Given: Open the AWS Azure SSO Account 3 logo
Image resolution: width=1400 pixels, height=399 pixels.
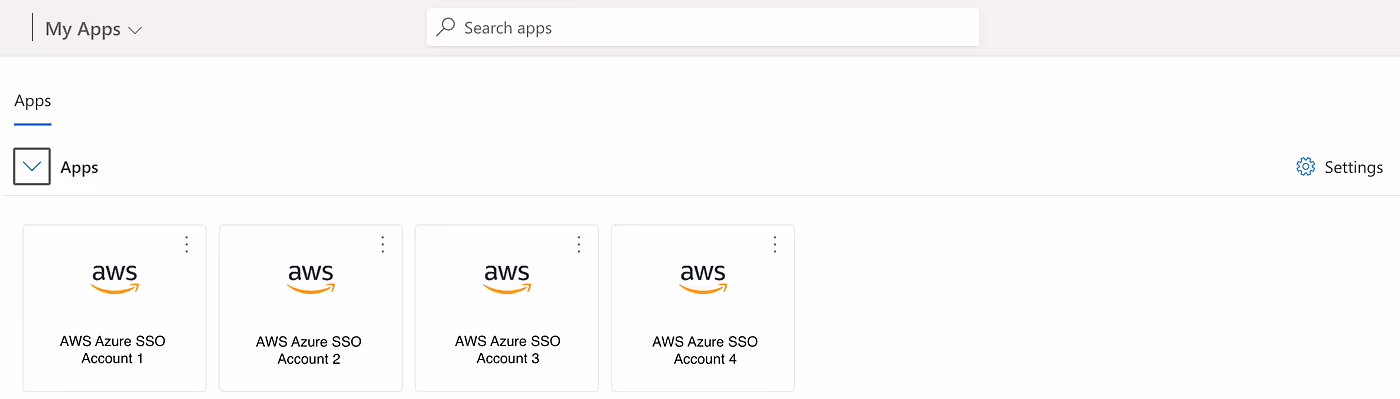Looking at the screenshot, I should click(507, 279).
